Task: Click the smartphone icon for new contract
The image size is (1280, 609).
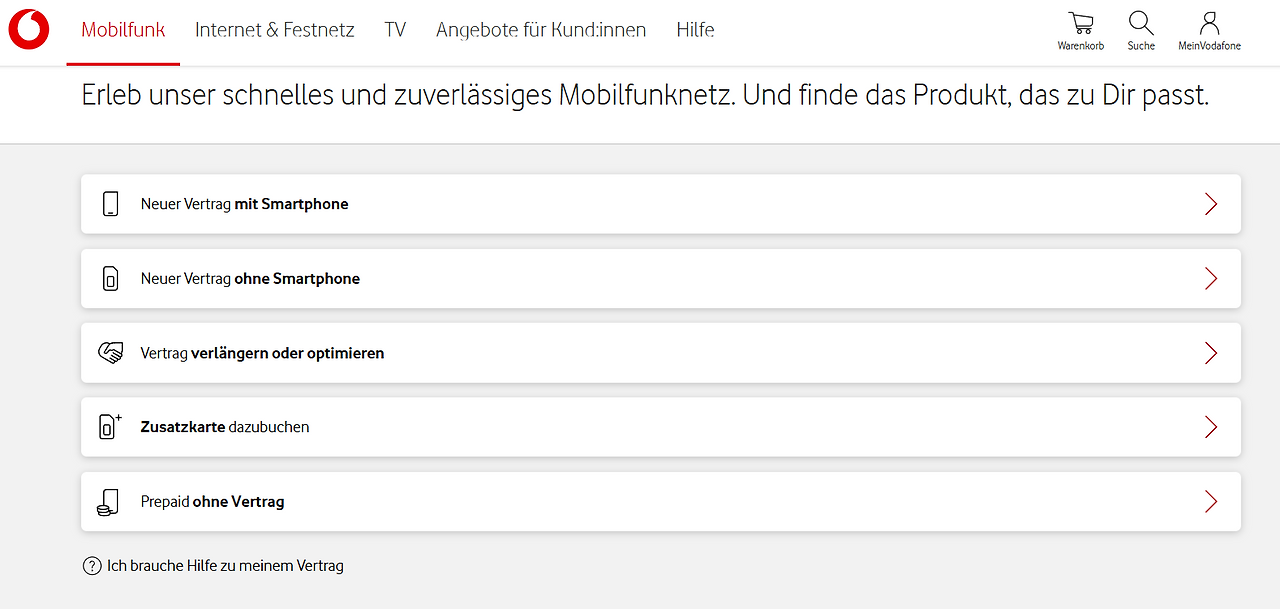Action: (110, 204)
